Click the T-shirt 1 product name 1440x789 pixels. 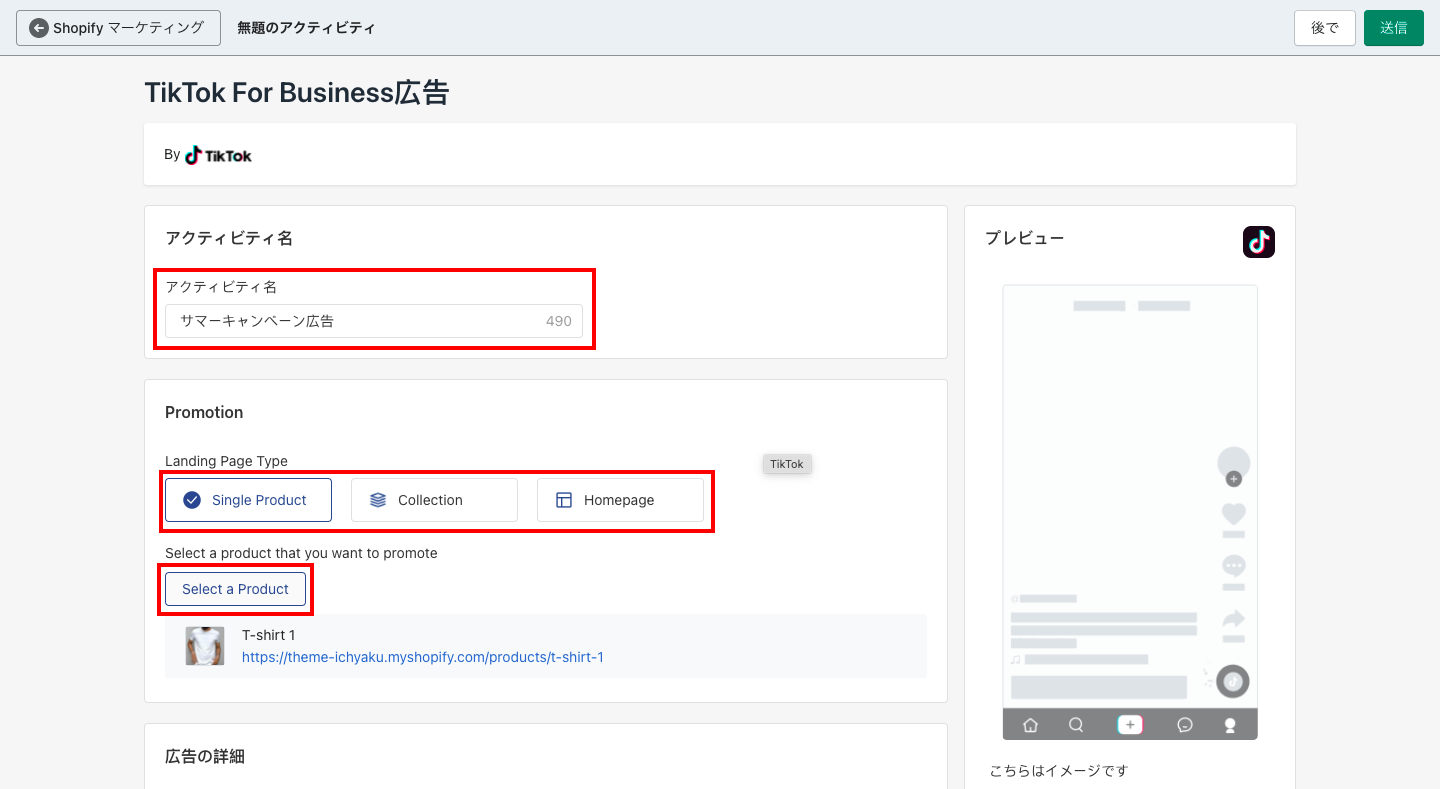268,635
